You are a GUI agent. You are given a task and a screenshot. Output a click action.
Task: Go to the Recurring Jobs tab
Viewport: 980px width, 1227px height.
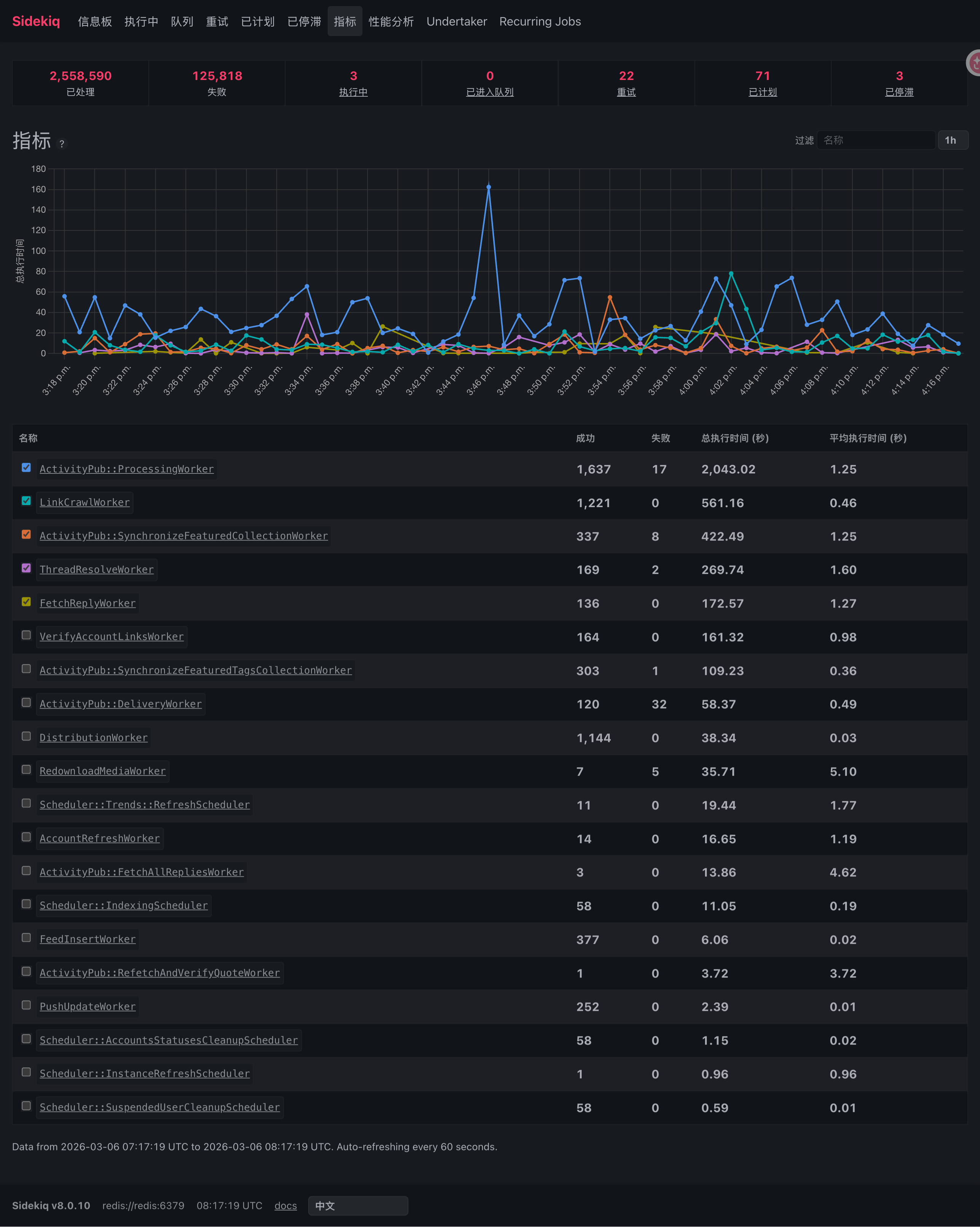pyautogui.click(x=539, y=22)
